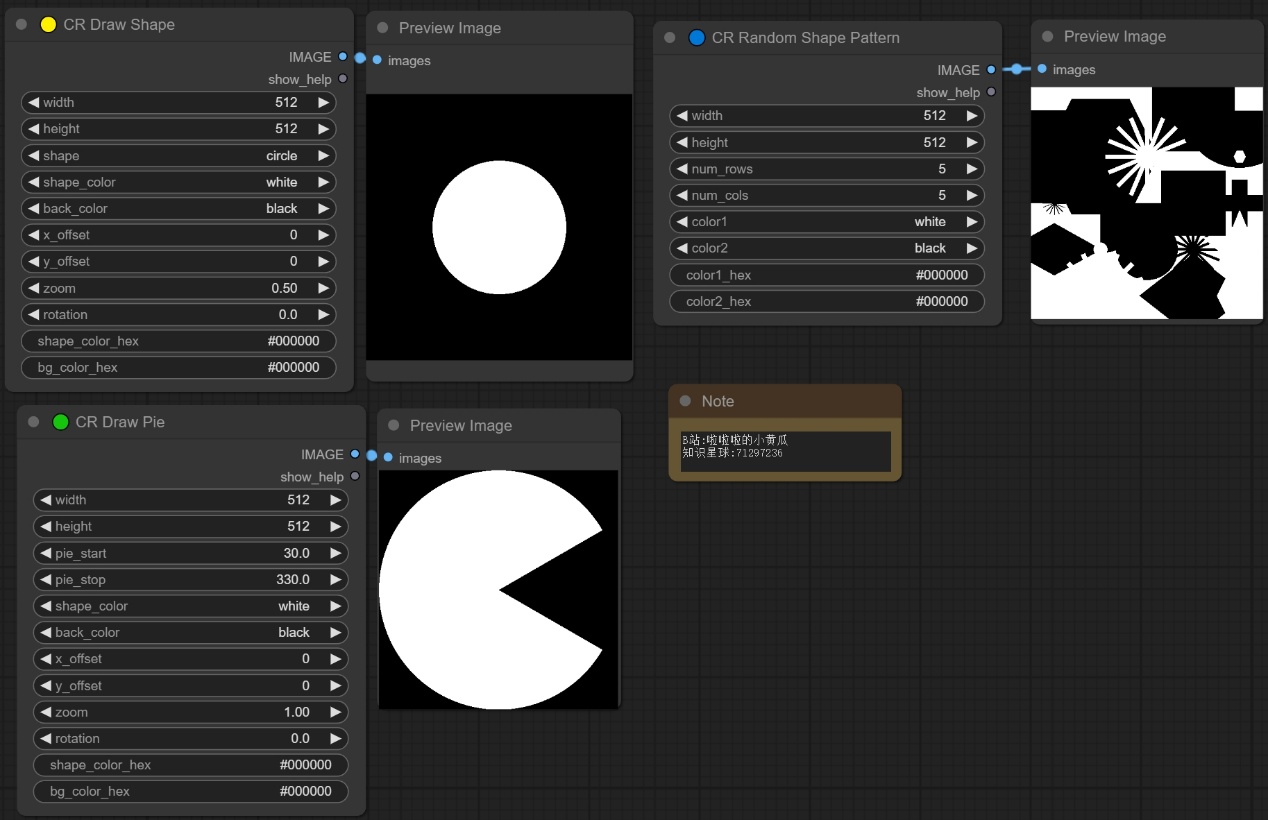Click the show_help output dot on CR Draw Pie
The height and width of the screenshot is (820, 1268).
click(354, 477)
